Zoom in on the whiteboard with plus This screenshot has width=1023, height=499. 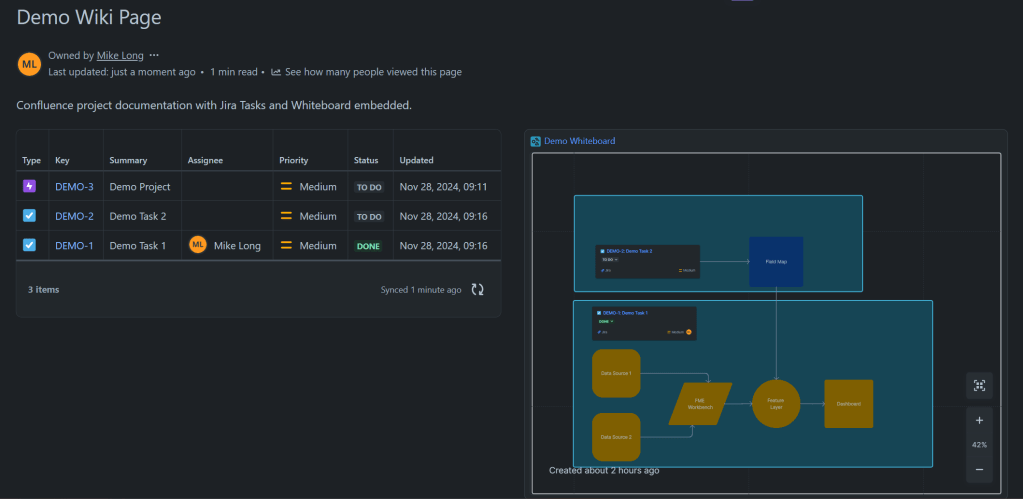click(978, 421)
